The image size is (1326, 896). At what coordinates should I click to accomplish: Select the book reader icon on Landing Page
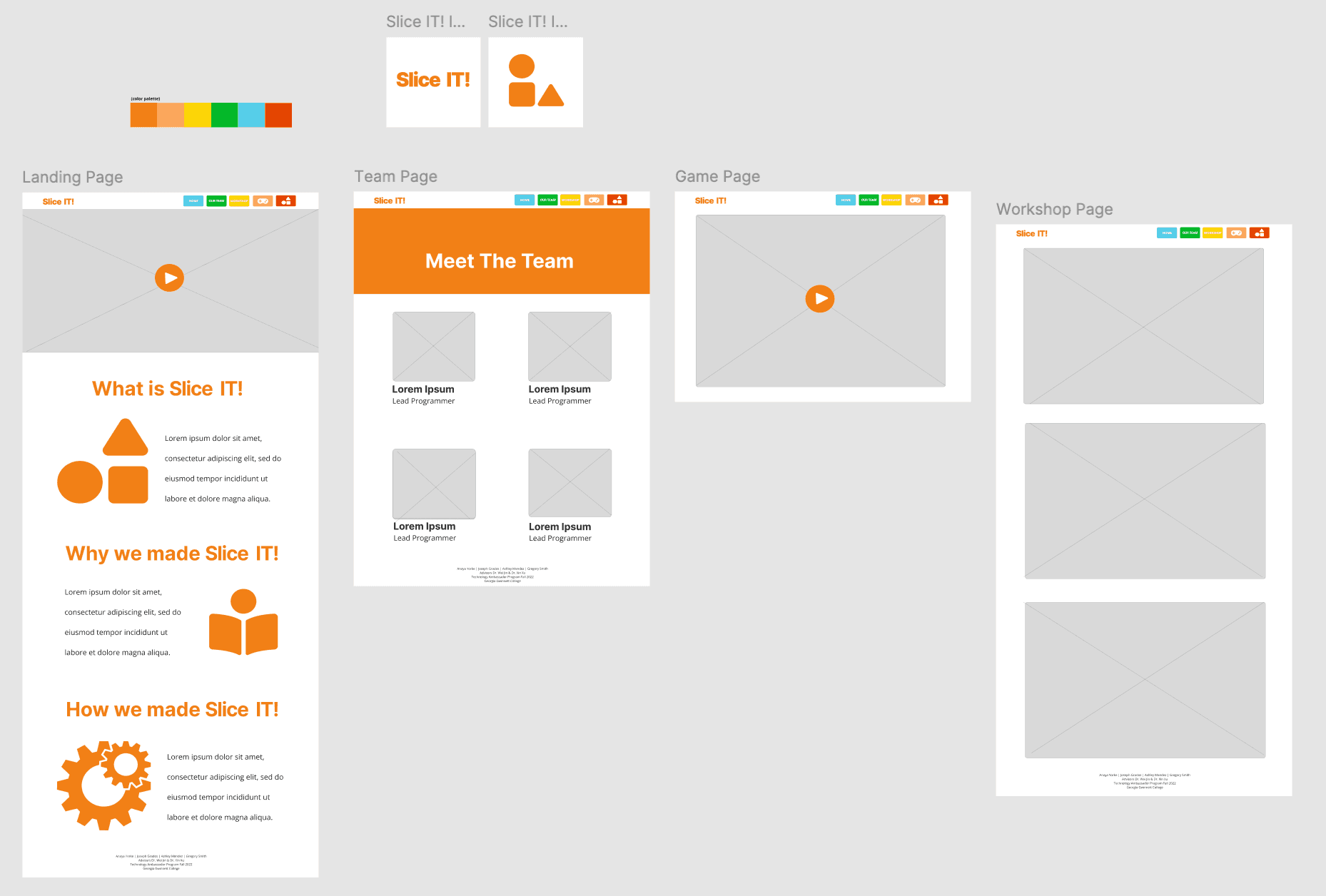pyautogui.click(x=243, y=622)
